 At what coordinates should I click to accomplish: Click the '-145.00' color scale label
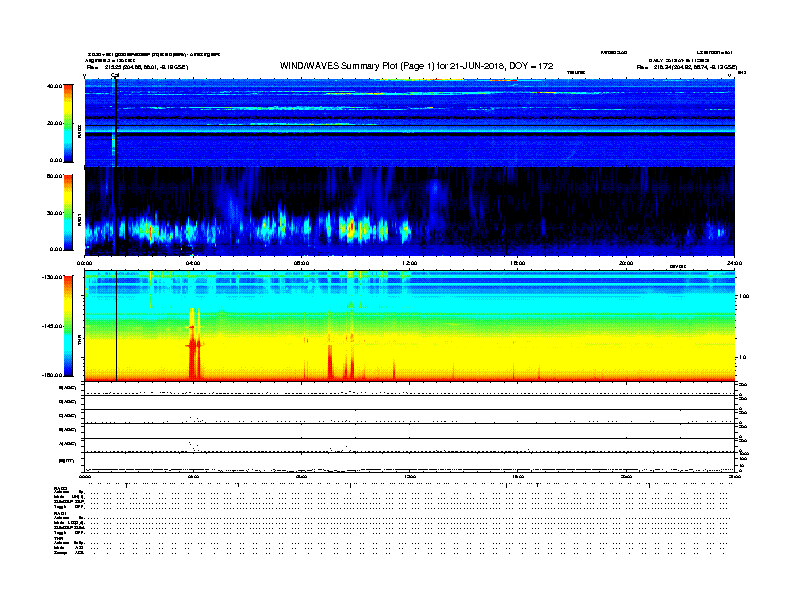click(x=53, y=326)
